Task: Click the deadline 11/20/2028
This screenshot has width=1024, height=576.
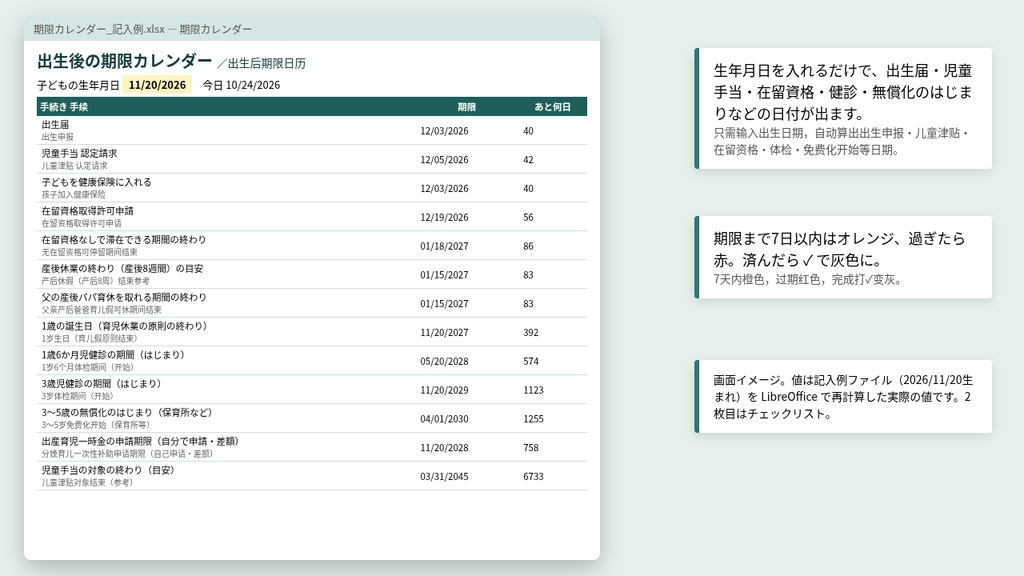Action: (x=444, y=447)
